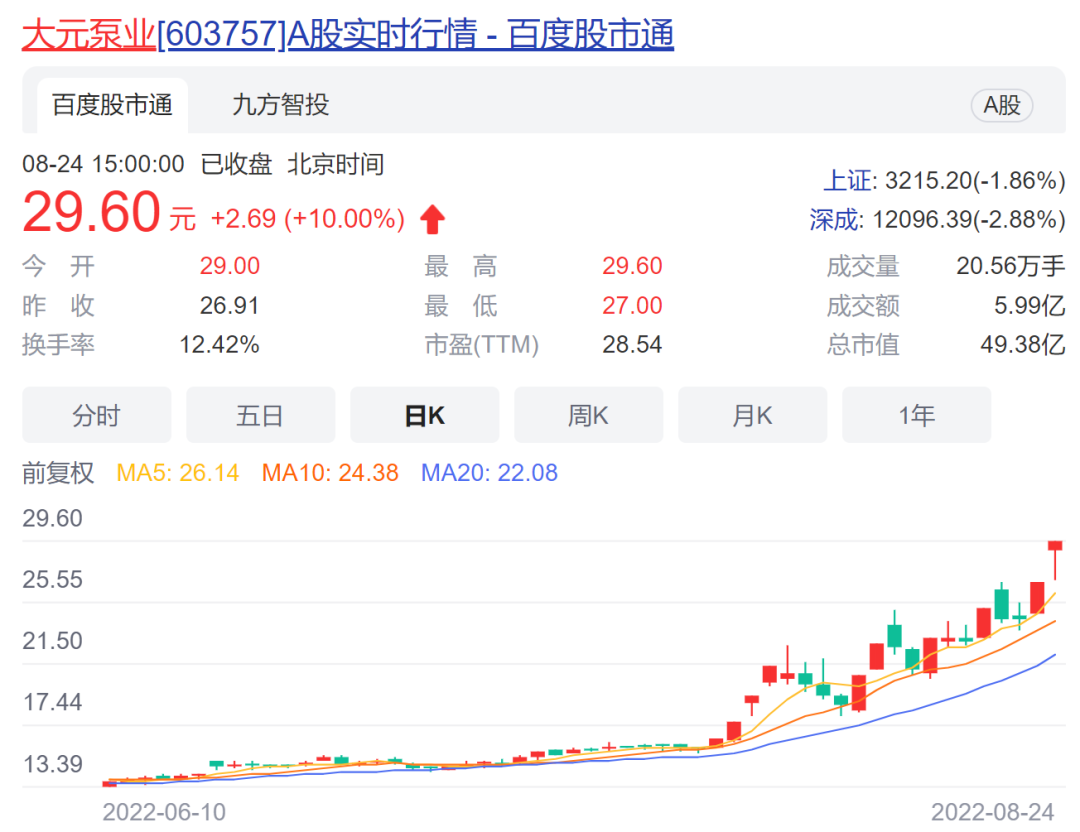Toggle the MA5 moving average label
The image size is (1080, 832).
point(177,473)
